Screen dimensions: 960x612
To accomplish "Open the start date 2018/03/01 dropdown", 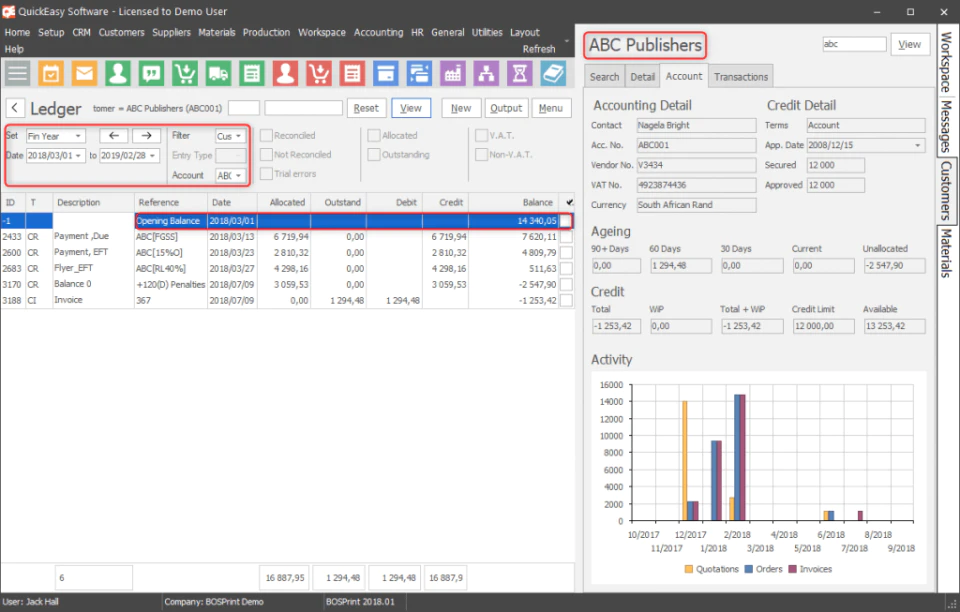I will pos(78,155).
